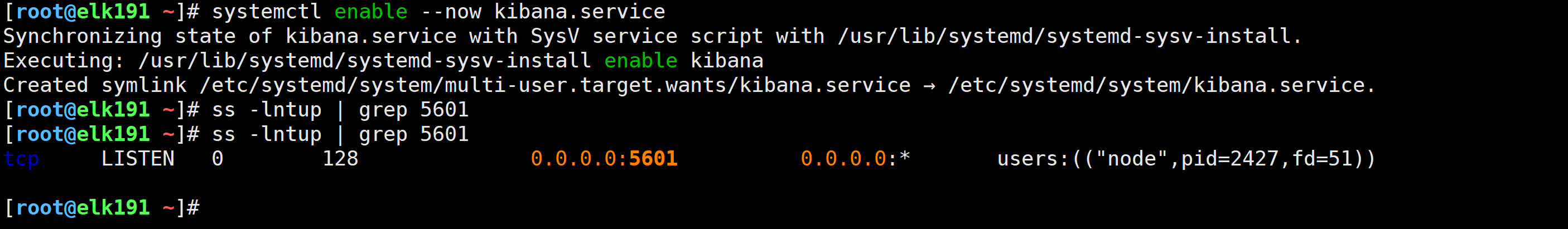The width and height of the screenshot is (1568, 229).
Task: Click the Created symlink text
Action: tap(95, 85)
